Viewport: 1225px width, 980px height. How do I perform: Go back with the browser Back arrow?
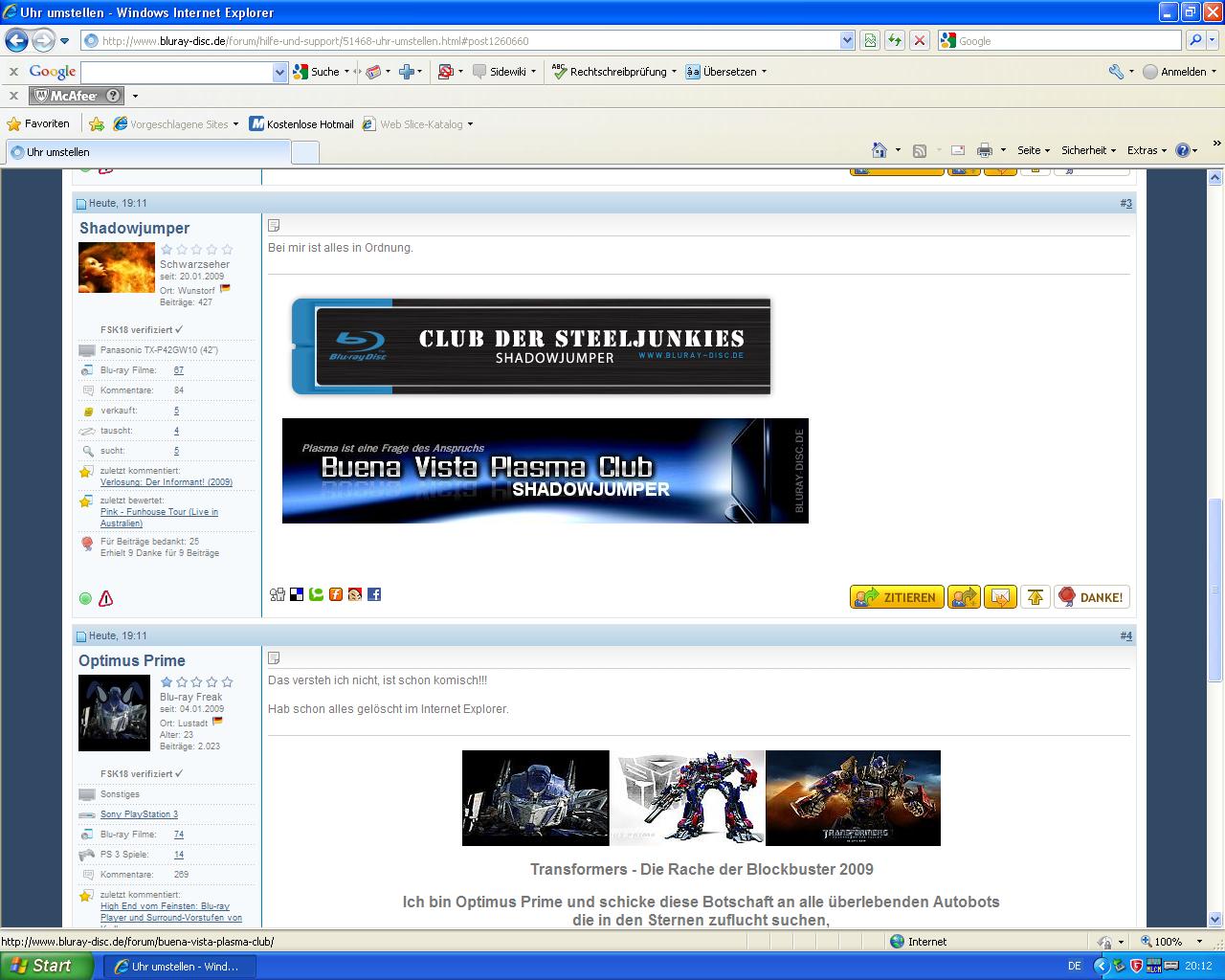[x=16, y=41]
